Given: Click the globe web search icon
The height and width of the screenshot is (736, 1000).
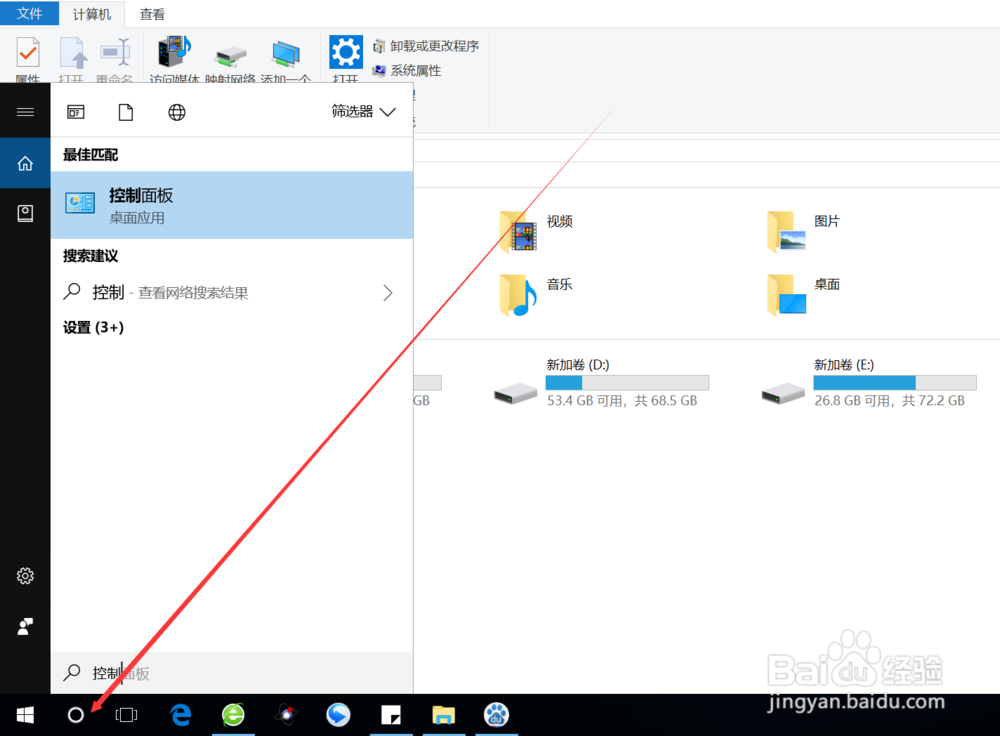Looking at the screenshot, I should 176,111.
